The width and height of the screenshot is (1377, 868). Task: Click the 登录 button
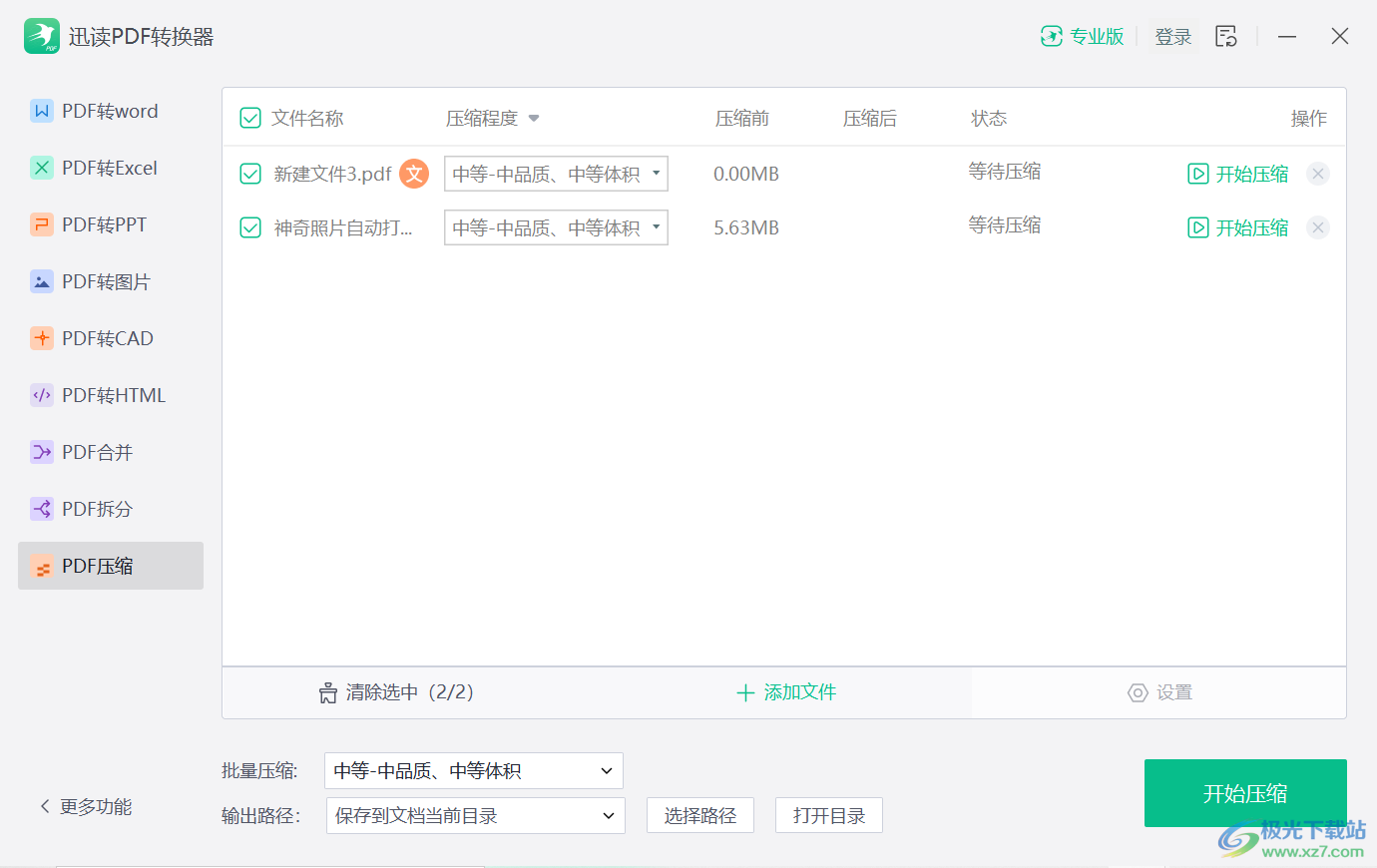pos(1173,37)
